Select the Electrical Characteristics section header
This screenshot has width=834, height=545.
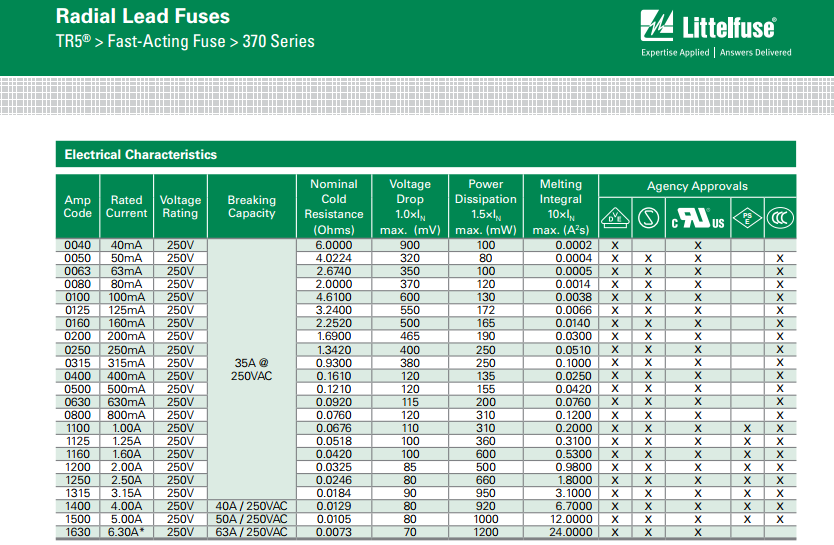coord(141,155)
